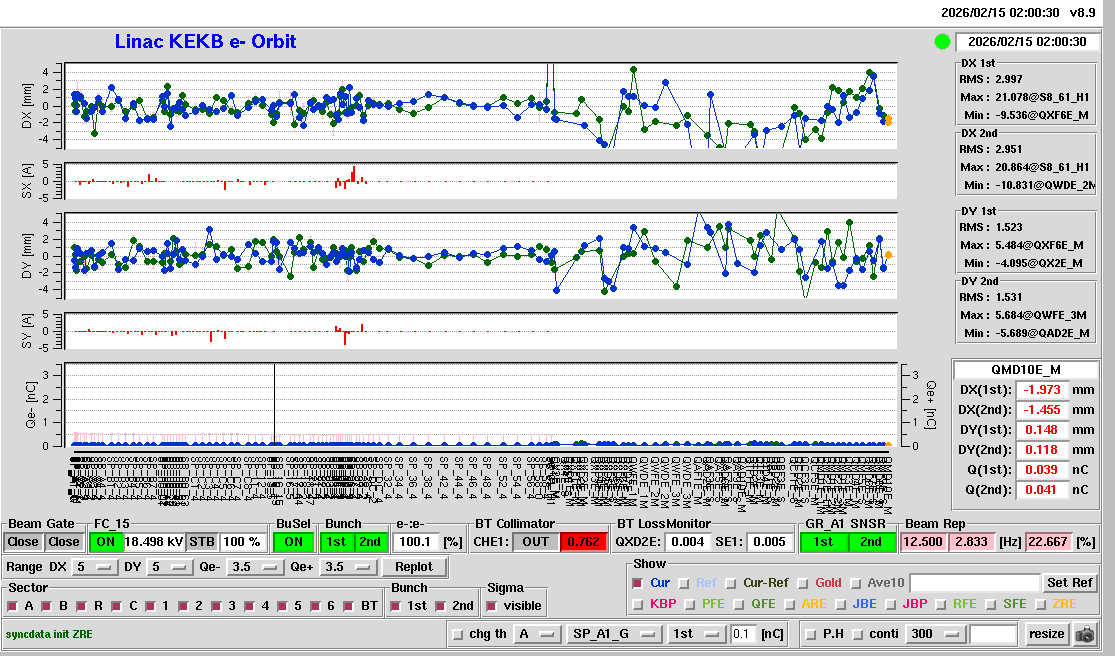
Task: Click the camera screenshot icon
Action: (1085, 634)
